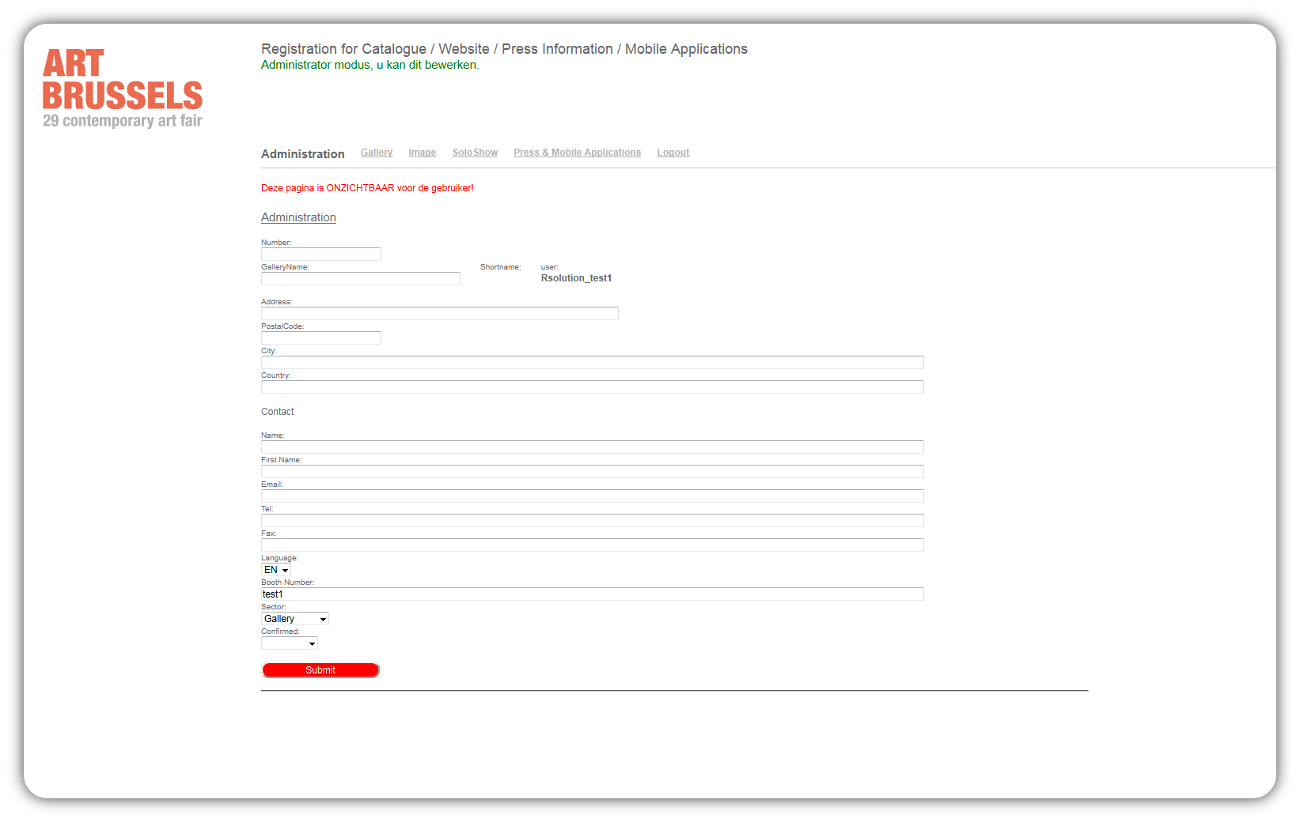Click the Email input field

[x=592, y=496]
